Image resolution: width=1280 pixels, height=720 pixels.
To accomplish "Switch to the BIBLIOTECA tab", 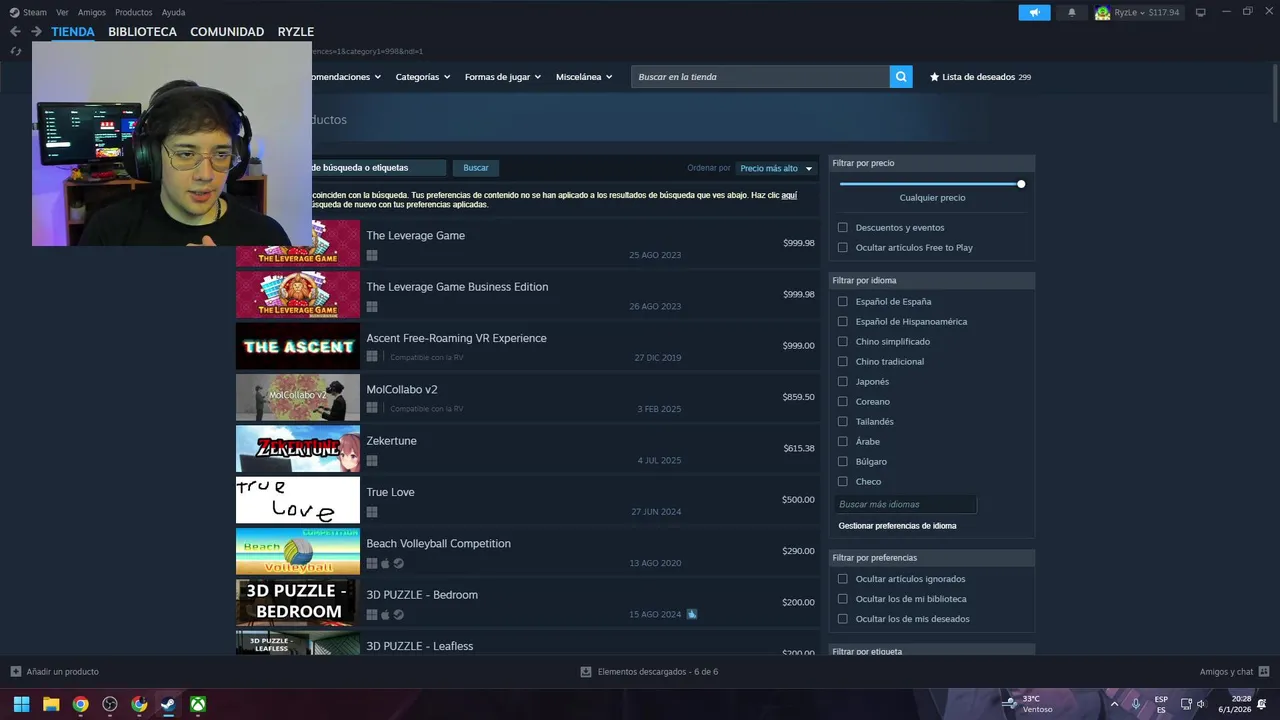I will pos(142,32).
